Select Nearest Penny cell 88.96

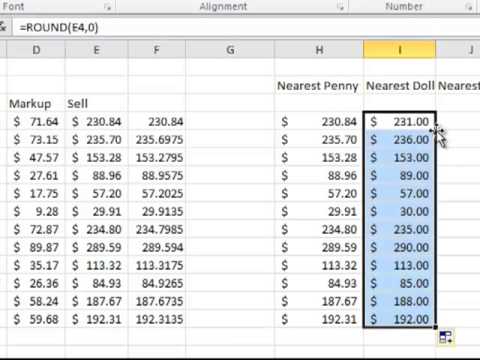pos(319,176)
